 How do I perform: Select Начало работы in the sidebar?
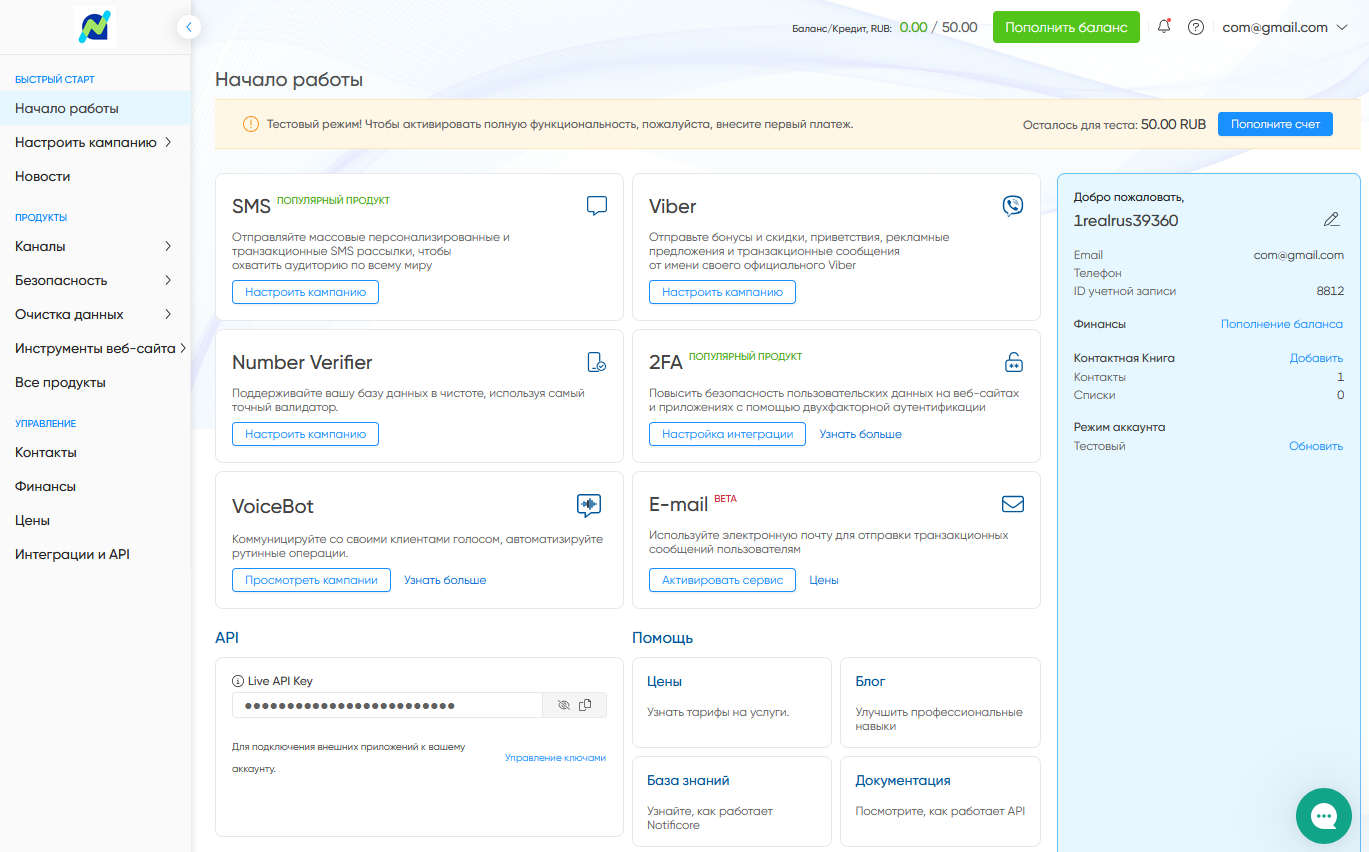(x=95, y=108)
